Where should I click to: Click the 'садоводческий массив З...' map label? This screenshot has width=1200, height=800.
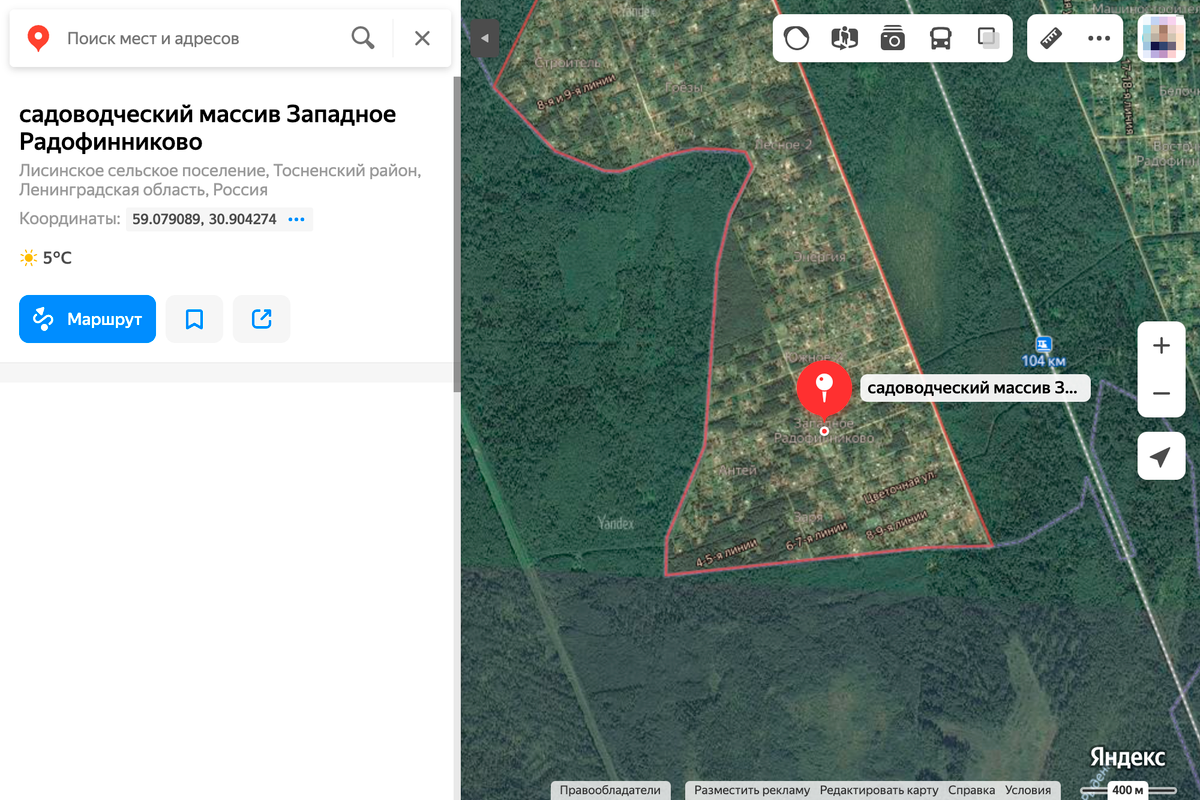coord(974,388)
